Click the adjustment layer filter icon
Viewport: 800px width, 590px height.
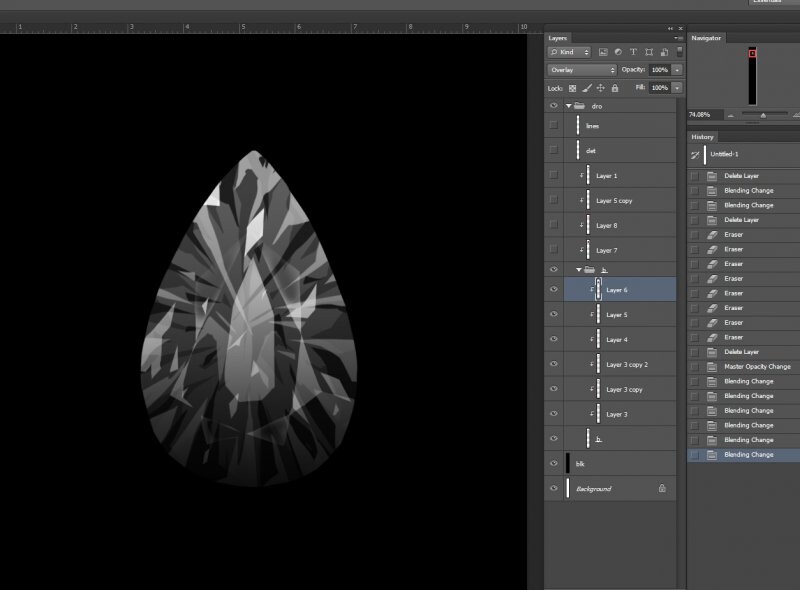pyautogui.click(x=617, y=52)
